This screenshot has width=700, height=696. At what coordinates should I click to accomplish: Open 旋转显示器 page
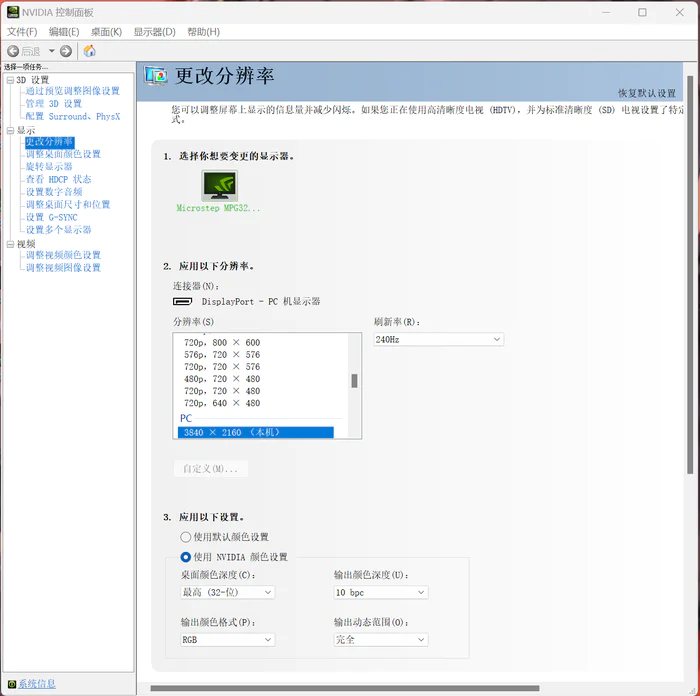(x=49, y=167)
